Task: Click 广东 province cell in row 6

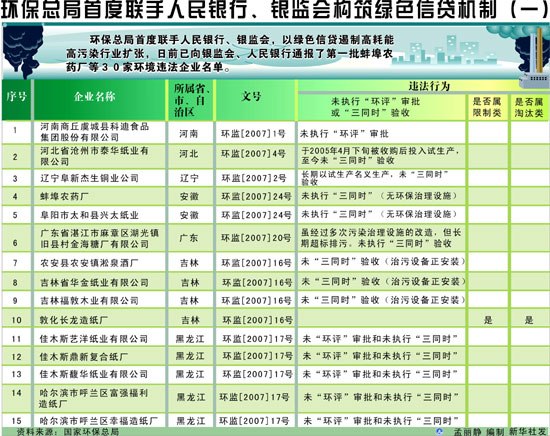Action: click(189, 238)
